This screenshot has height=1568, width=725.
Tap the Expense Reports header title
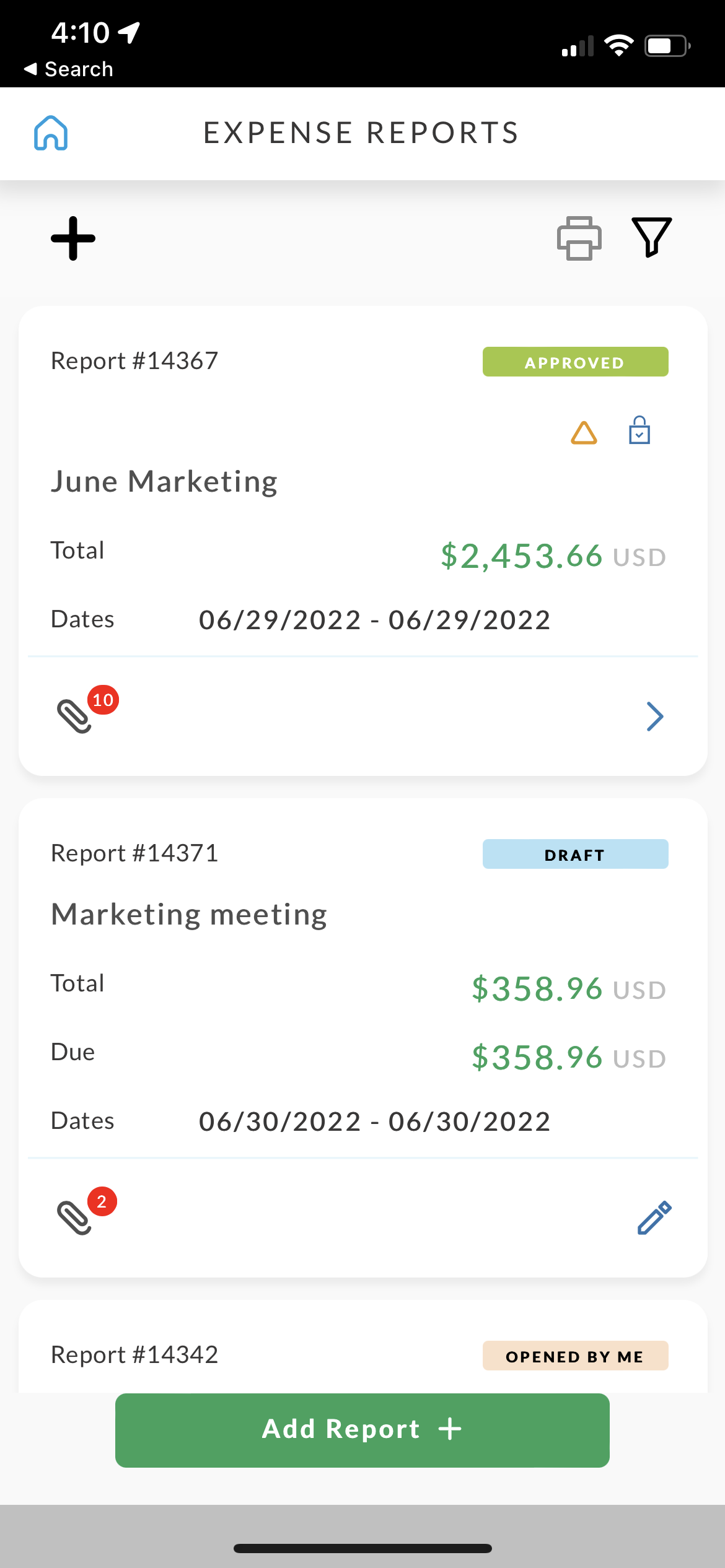click(x=361, y=133)
